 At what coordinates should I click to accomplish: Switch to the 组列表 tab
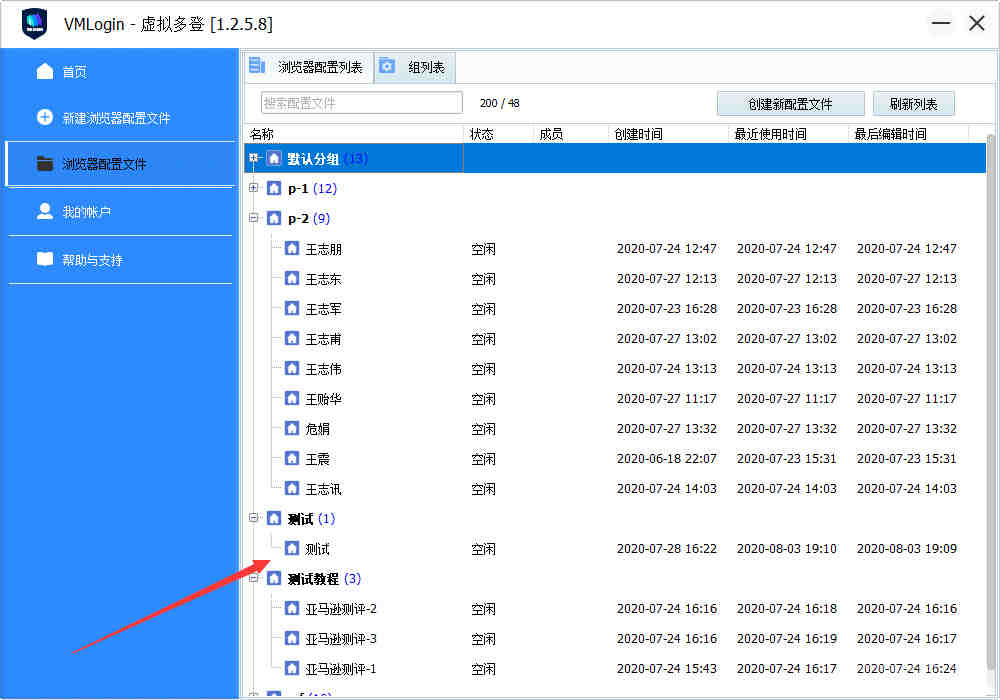(415, 67)
